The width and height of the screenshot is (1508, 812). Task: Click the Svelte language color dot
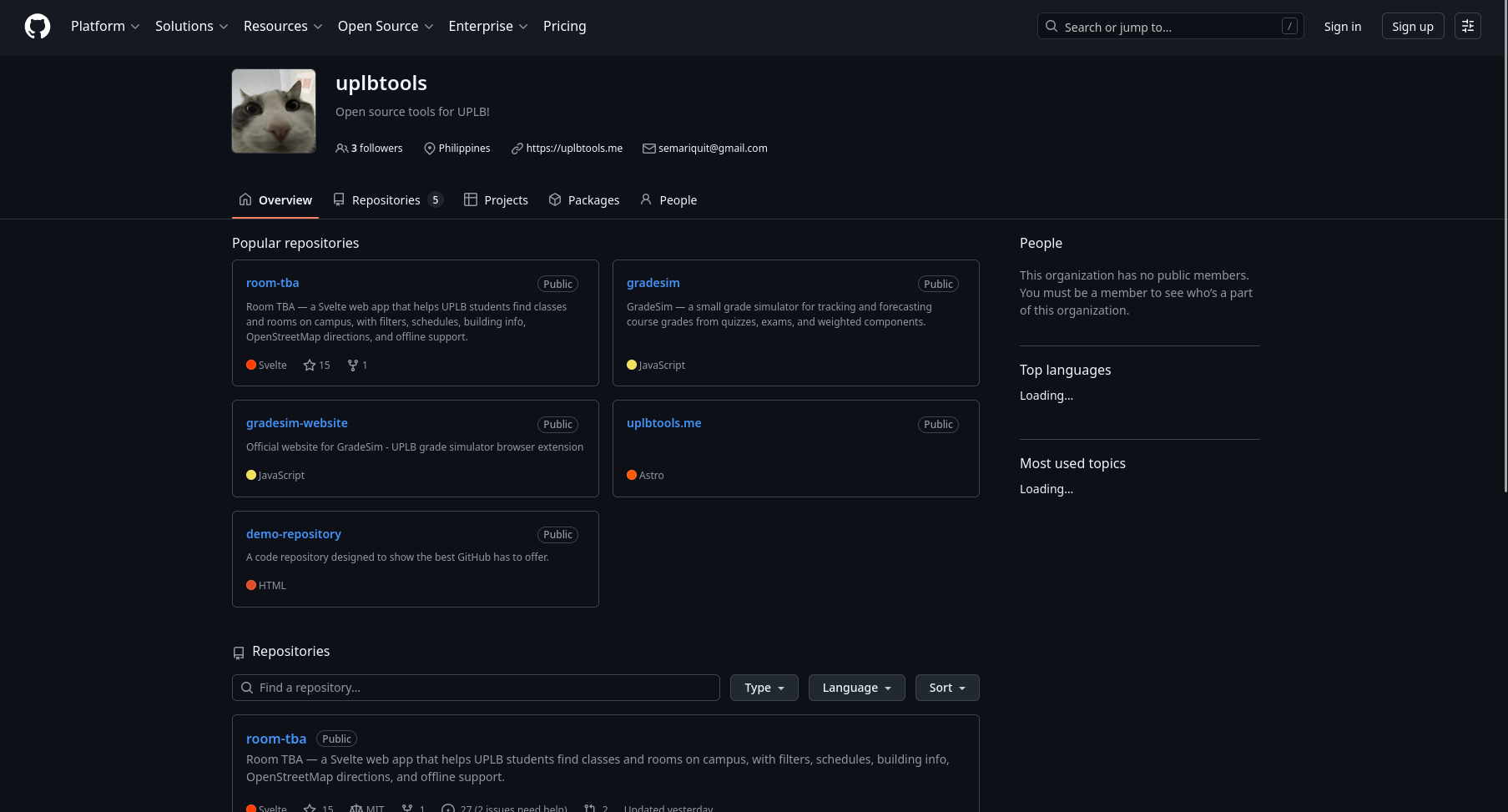pos(251,365)
